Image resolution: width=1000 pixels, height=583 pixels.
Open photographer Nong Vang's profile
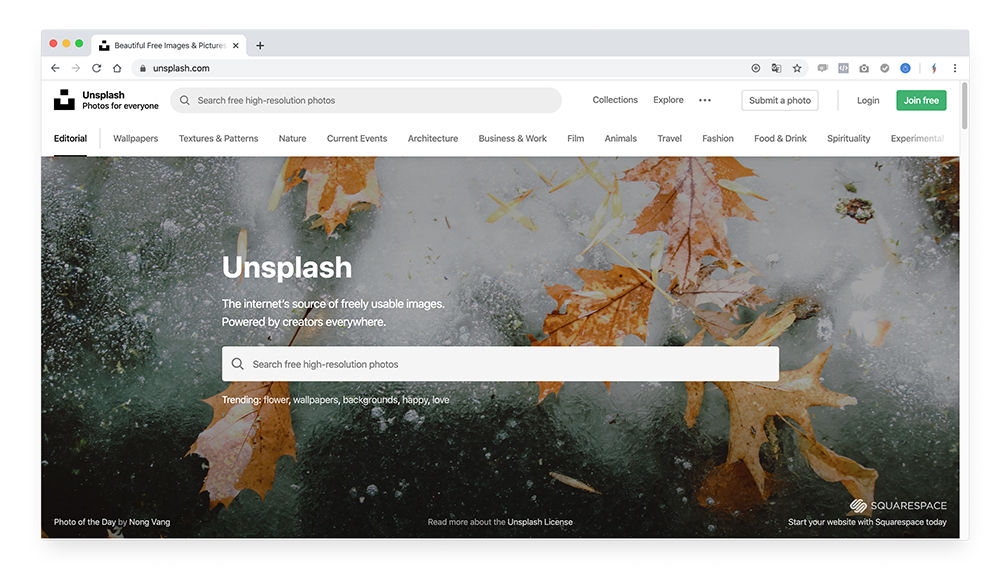click(x=149, y=522)
